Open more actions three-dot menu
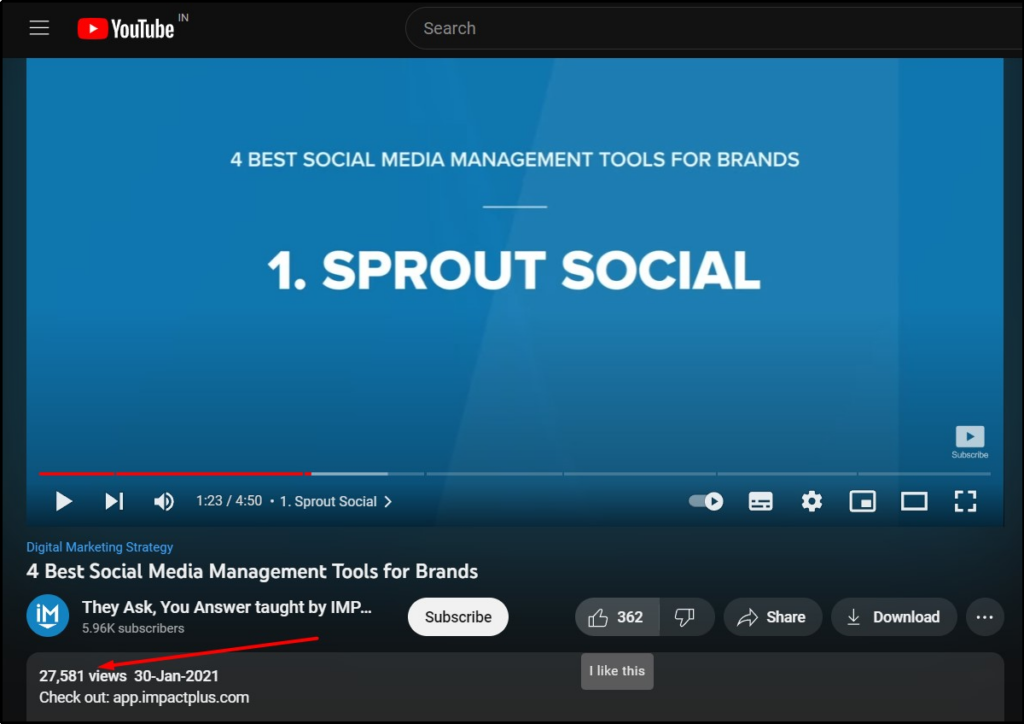Viewport: 1024px width, 724px height. click(x=987, y=617)
